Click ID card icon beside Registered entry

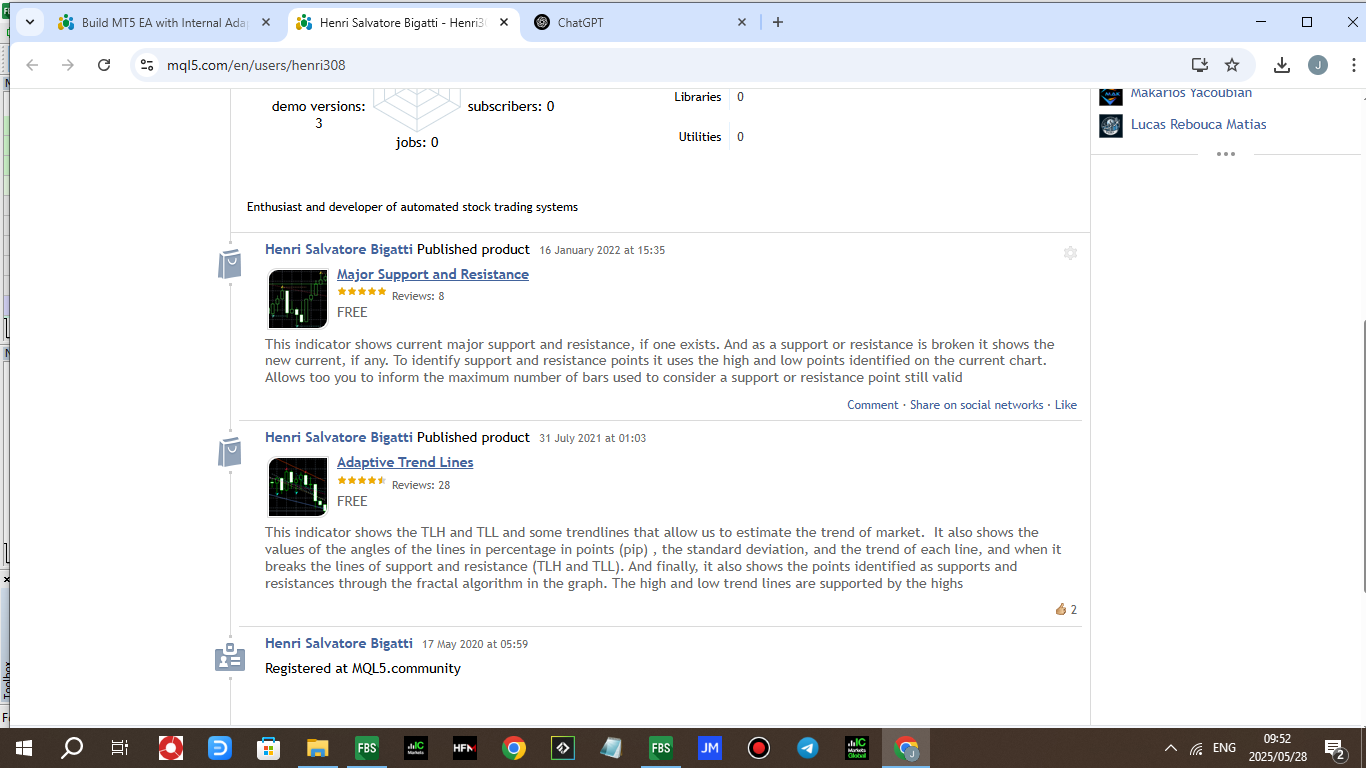[230, 657]
